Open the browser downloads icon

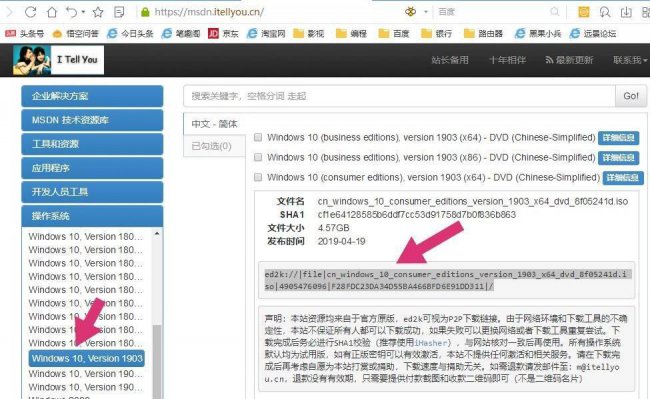click(626, 12)
